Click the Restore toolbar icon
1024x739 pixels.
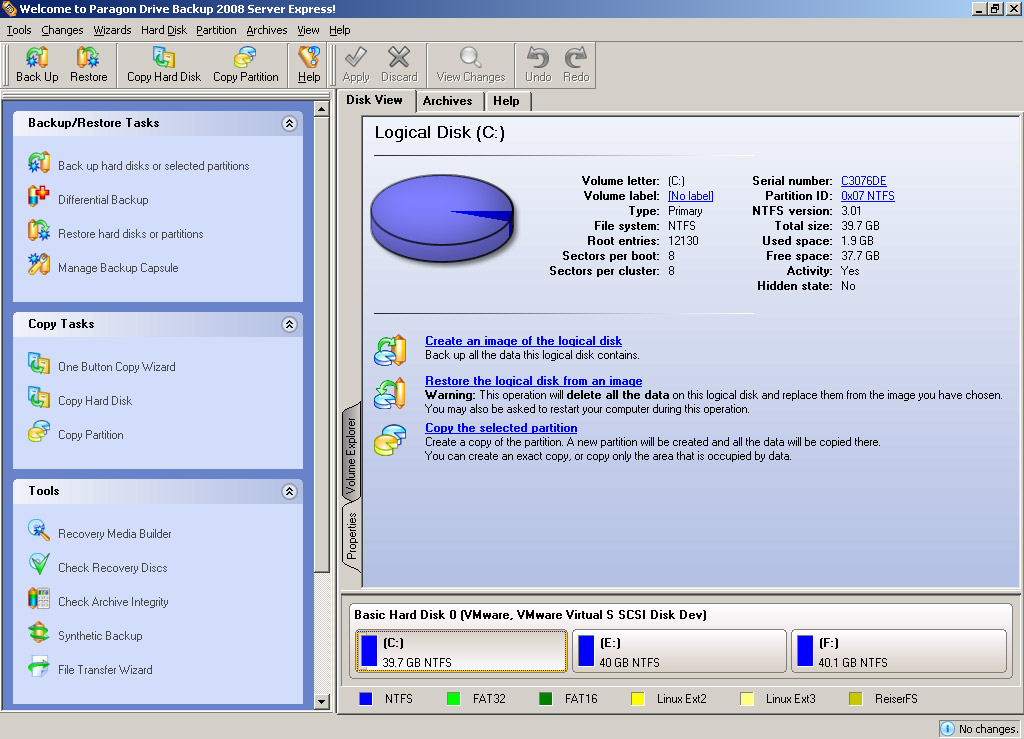click(x=88, y=57)
